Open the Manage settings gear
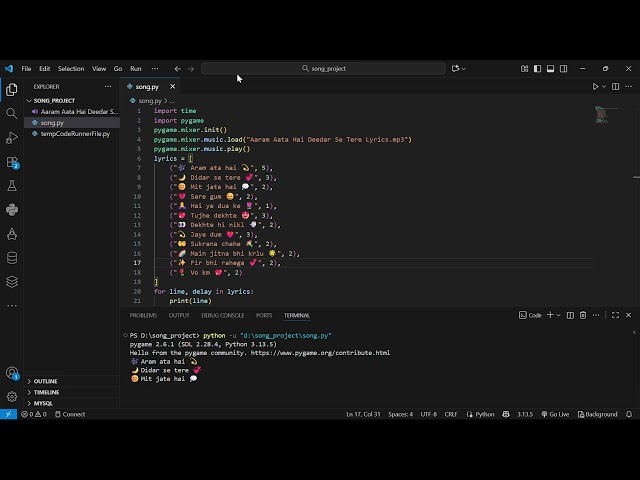This screenshot has height=480, width=640. click(x=12, y=396)
